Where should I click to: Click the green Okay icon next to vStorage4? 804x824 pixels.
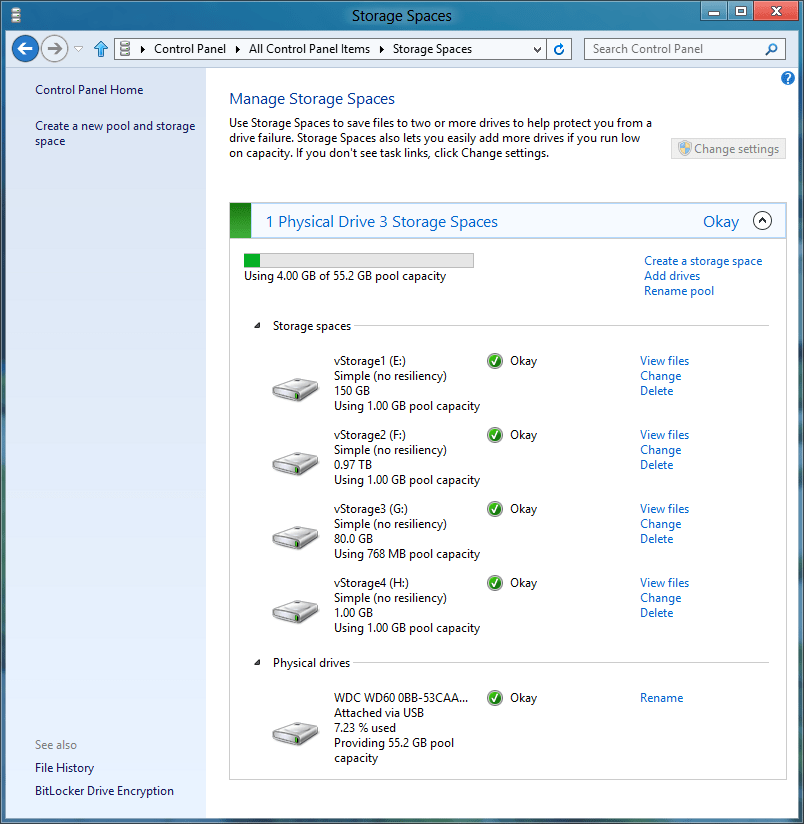tap(494, 583)
